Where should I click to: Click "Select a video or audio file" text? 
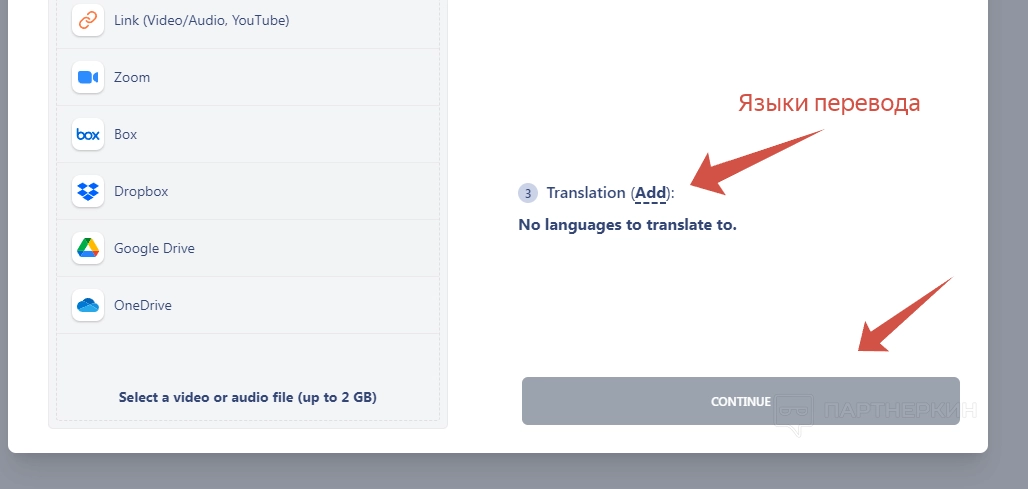point(247,397)
